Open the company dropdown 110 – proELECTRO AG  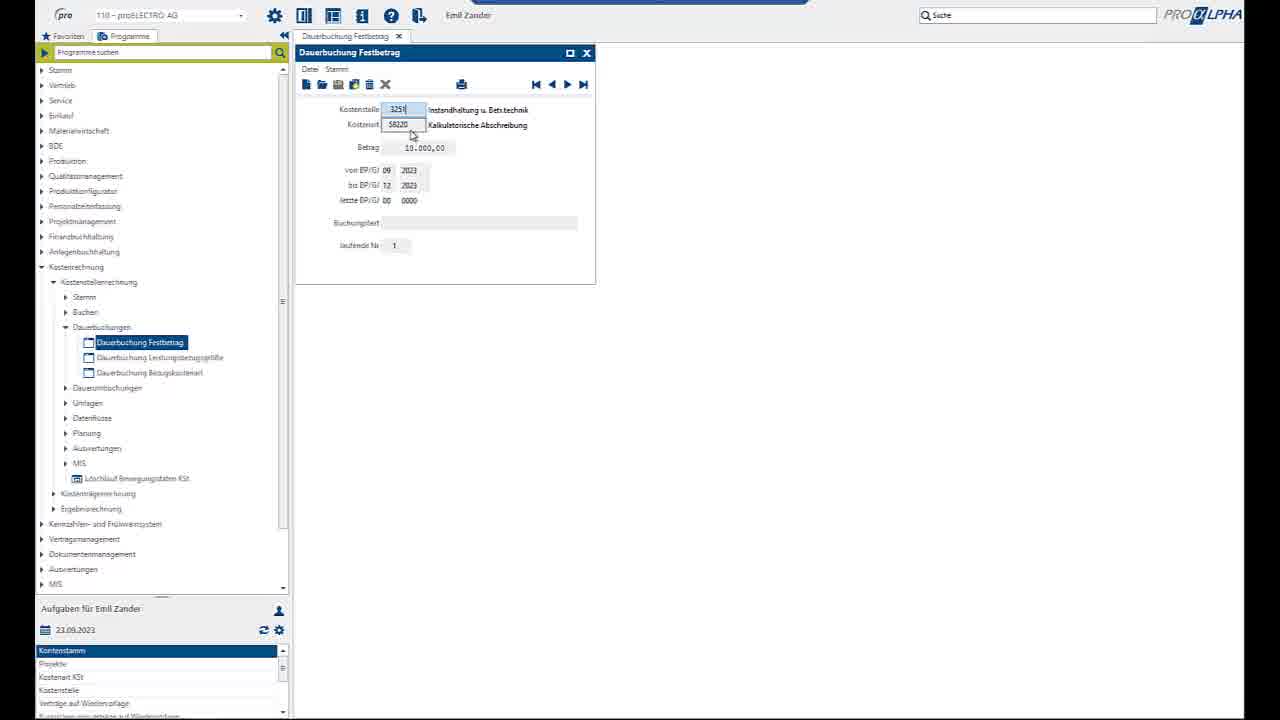[x=170, y=16]
